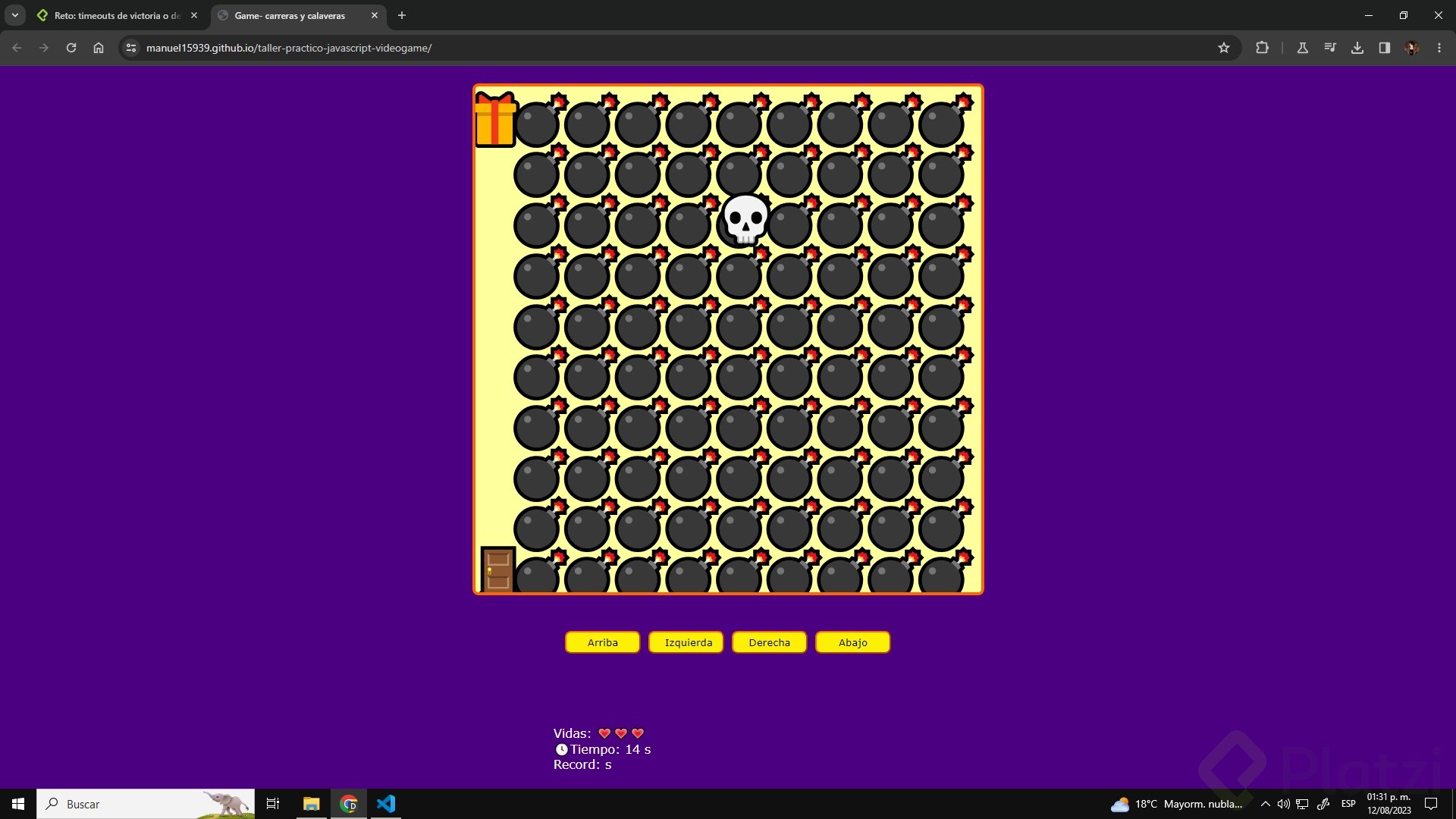Open the Chrome three-dot menu

coord(1439,48)
